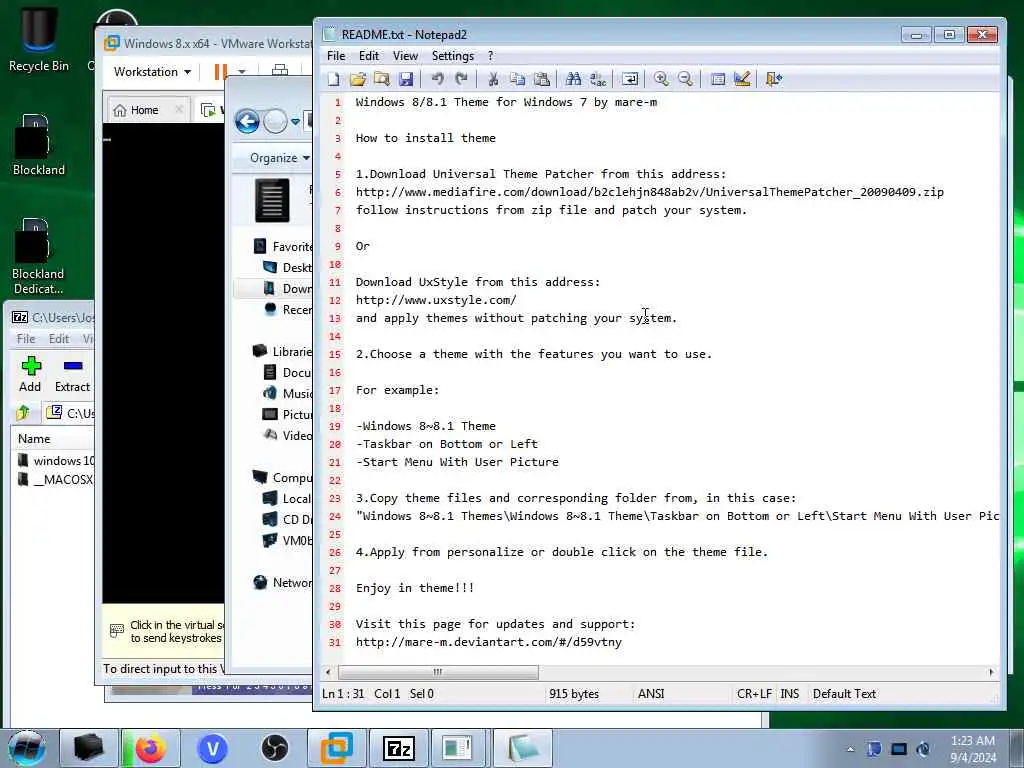The width and height of the screenshot is (1024, 768).
Task: Paste from clipboard via Notepad2 toolbar
Action: point(541,79)
